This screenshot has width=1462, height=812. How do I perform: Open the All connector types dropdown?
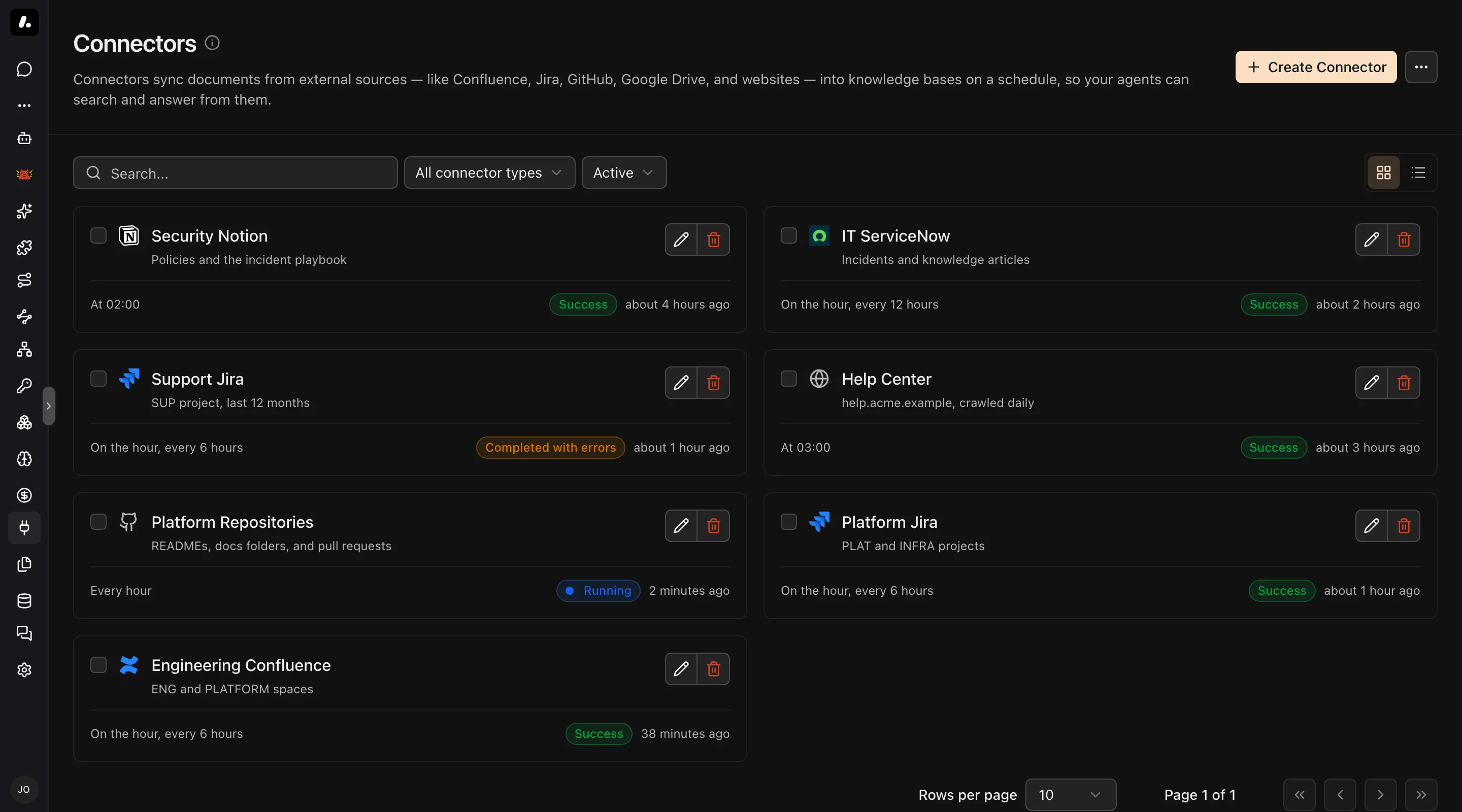pos(489,173)
